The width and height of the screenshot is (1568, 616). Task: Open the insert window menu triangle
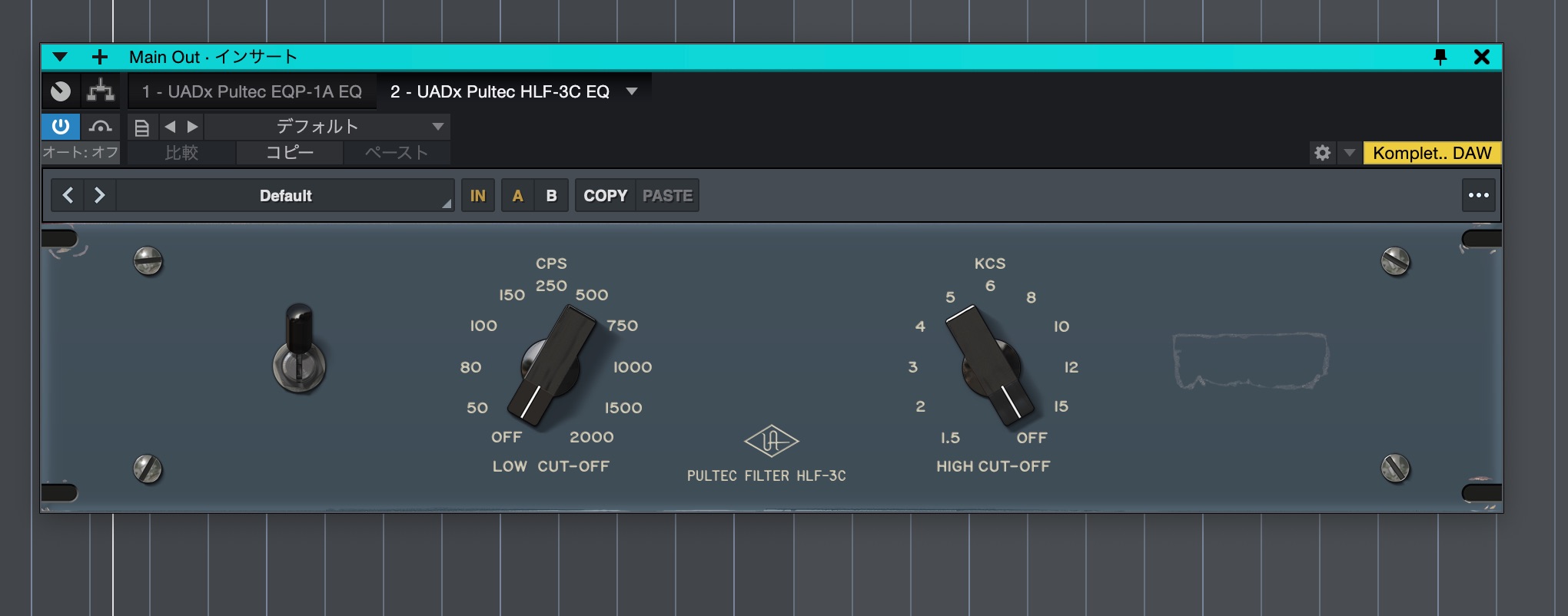click(x=60, y=57)
